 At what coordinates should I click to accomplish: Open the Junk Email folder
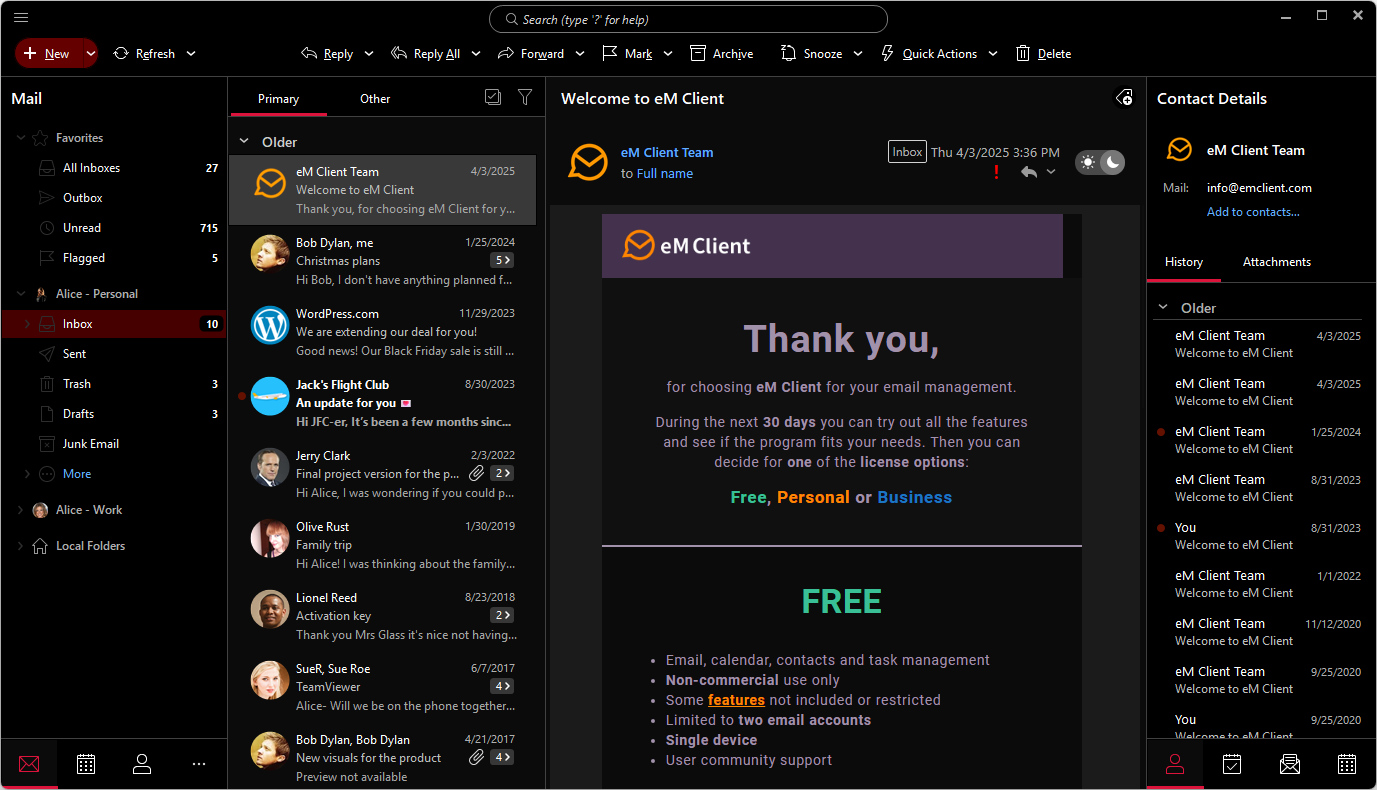click(x=114, y=444)
